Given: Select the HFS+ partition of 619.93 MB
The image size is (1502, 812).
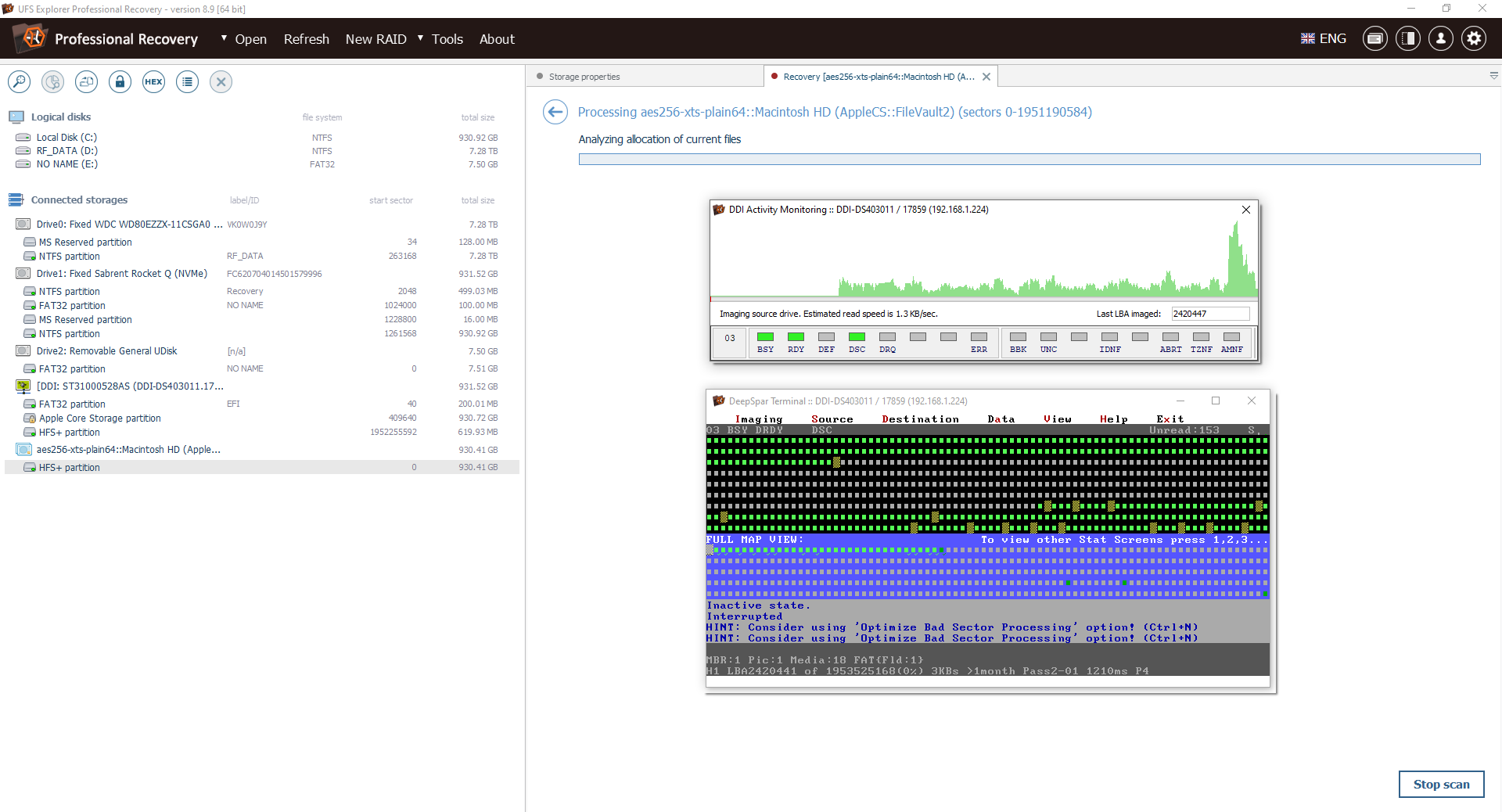Looking at the screenshot, I should click(x=262, y=432).
